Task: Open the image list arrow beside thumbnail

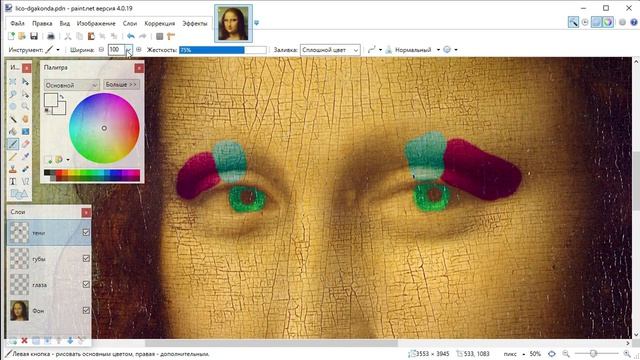Action: 256,23
